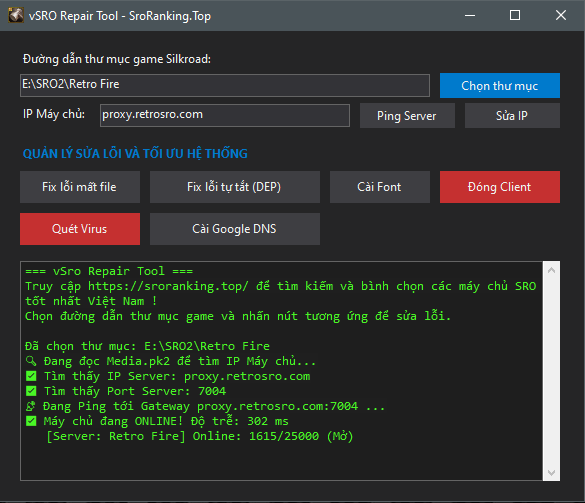Viewport: 585px width, 503px height.
Task: Click the log line === vSro Repair Tool ===
Action: 109,271
